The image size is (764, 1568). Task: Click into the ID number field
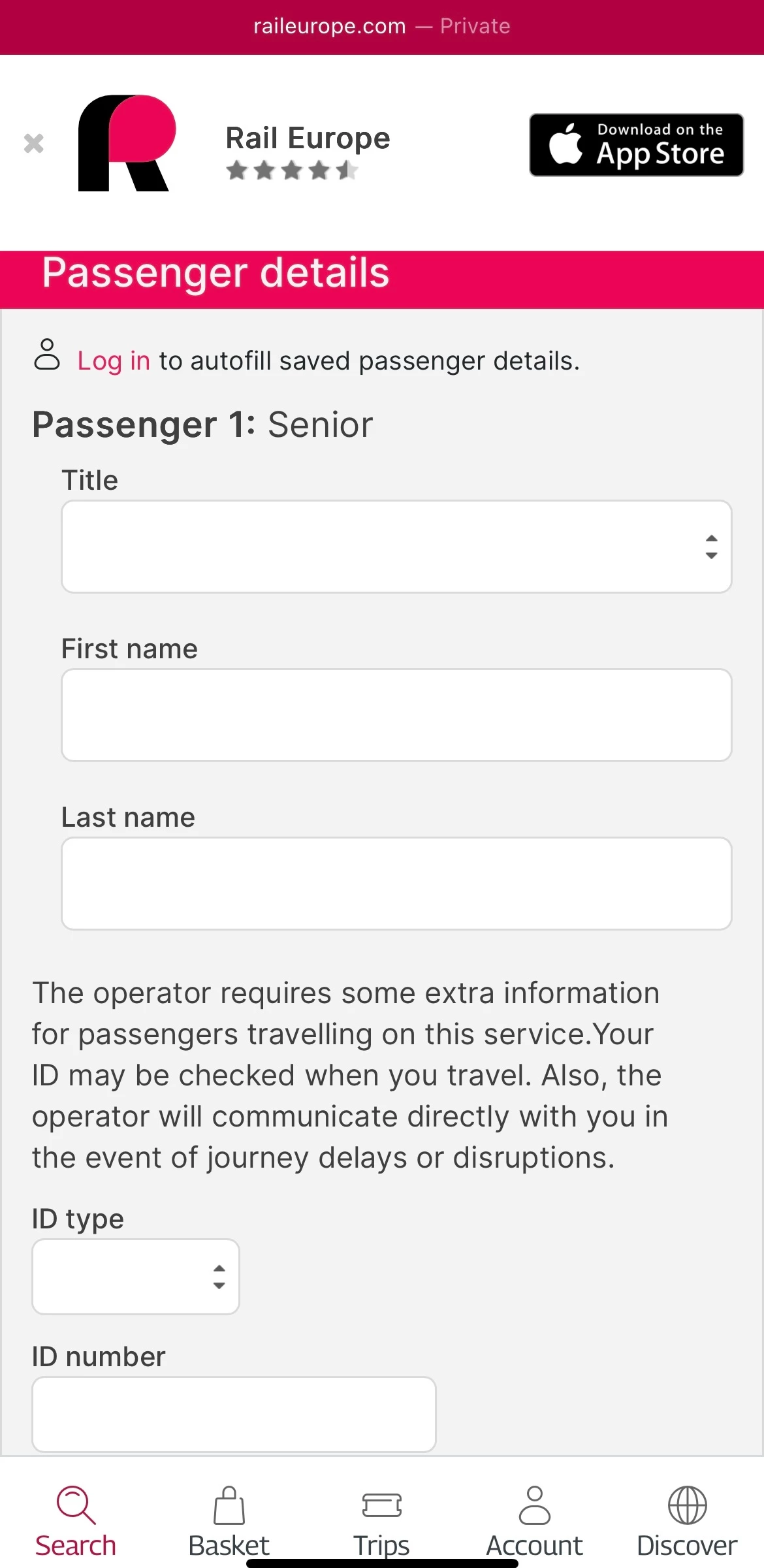point(234,1415)
